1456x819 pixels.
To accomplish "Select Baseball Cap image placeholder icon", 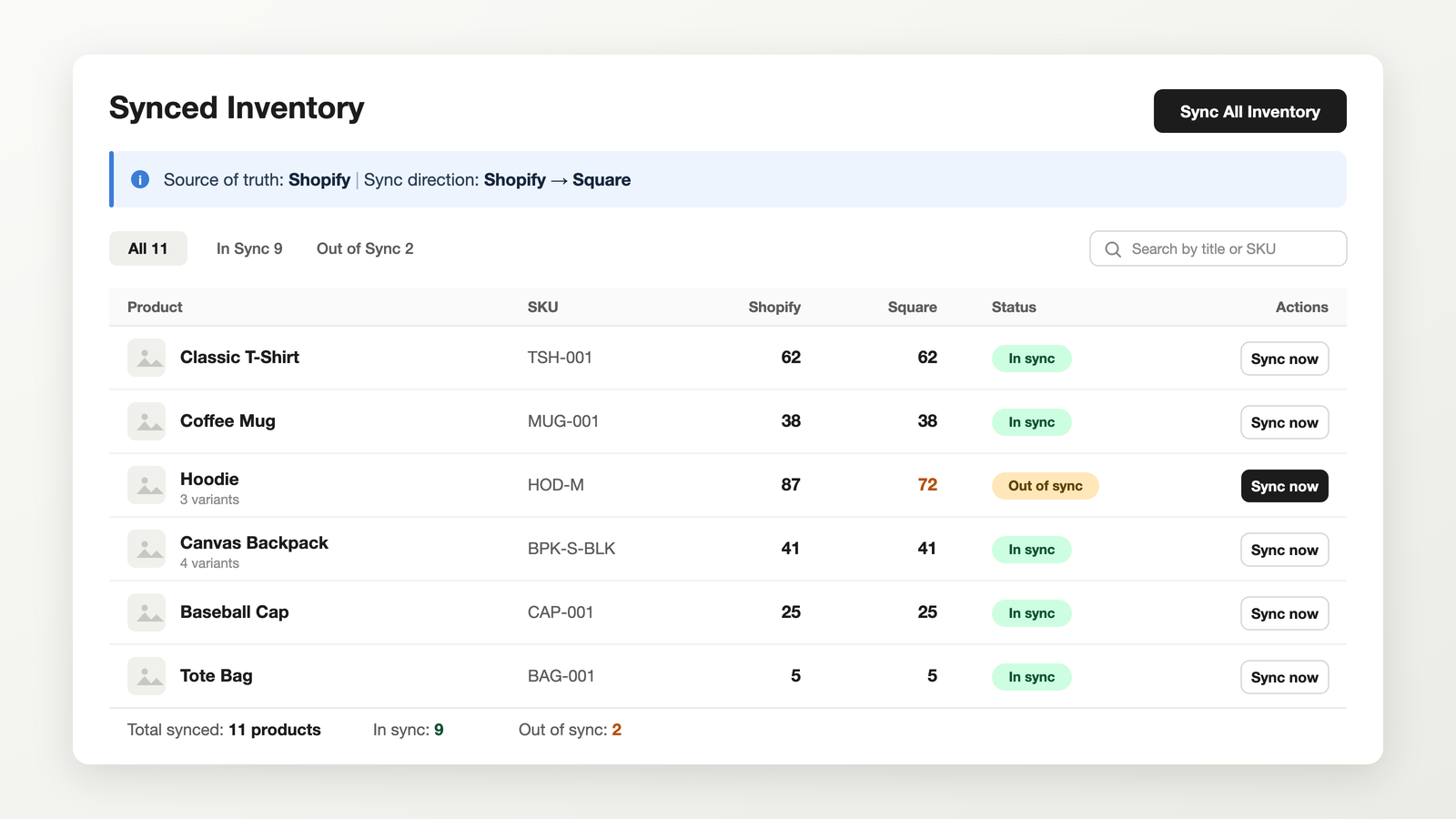I will coord(147,612).
